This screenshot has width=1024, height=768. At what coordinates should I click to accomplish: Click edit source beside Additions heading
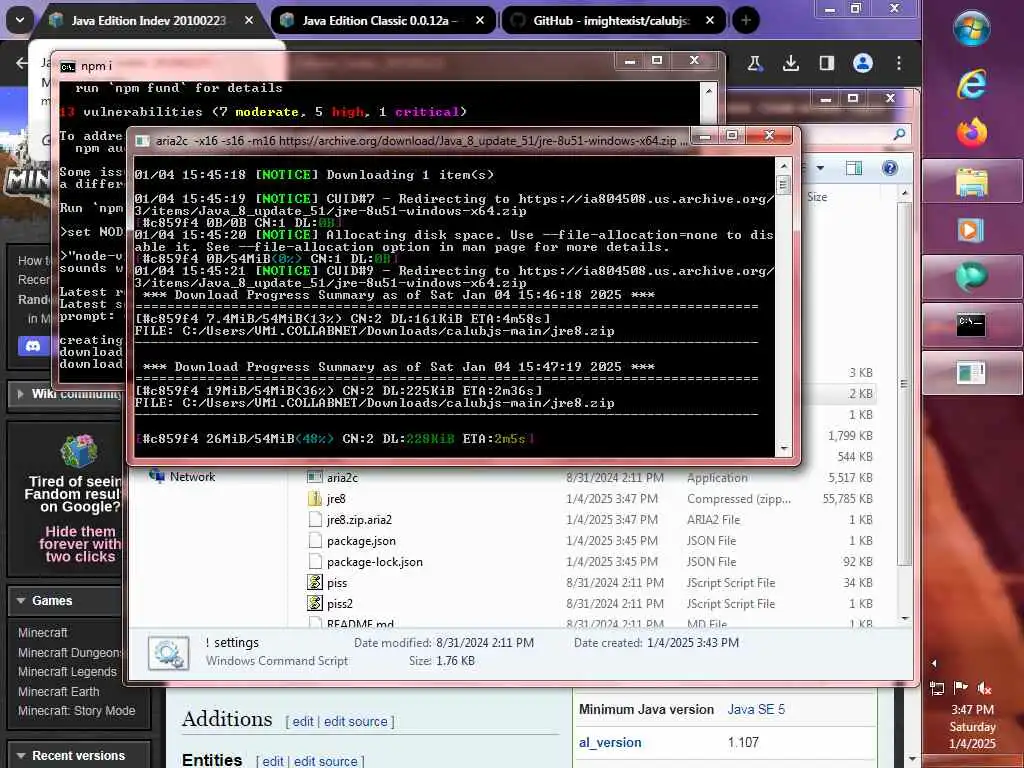[355, 722]
